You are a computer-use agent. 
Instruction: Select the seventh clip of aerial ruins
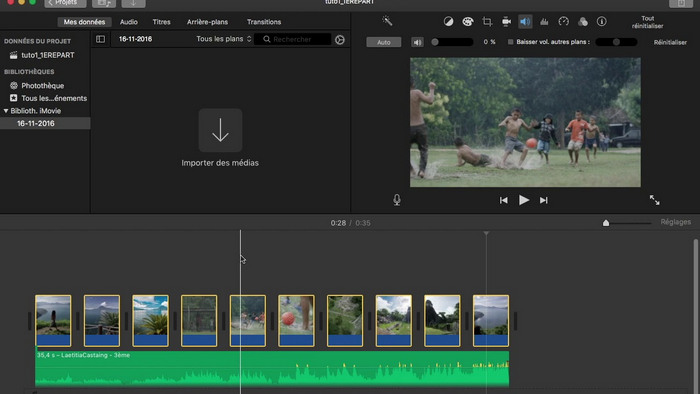click(345, 320)
